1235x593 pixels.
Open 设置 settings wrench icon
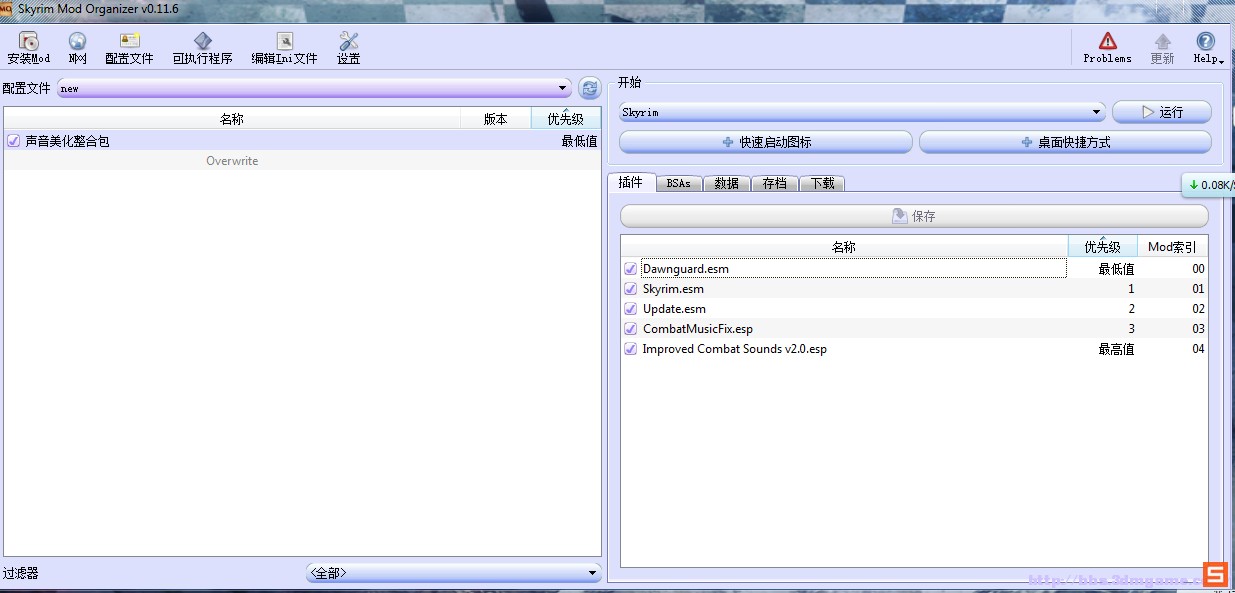348,42
